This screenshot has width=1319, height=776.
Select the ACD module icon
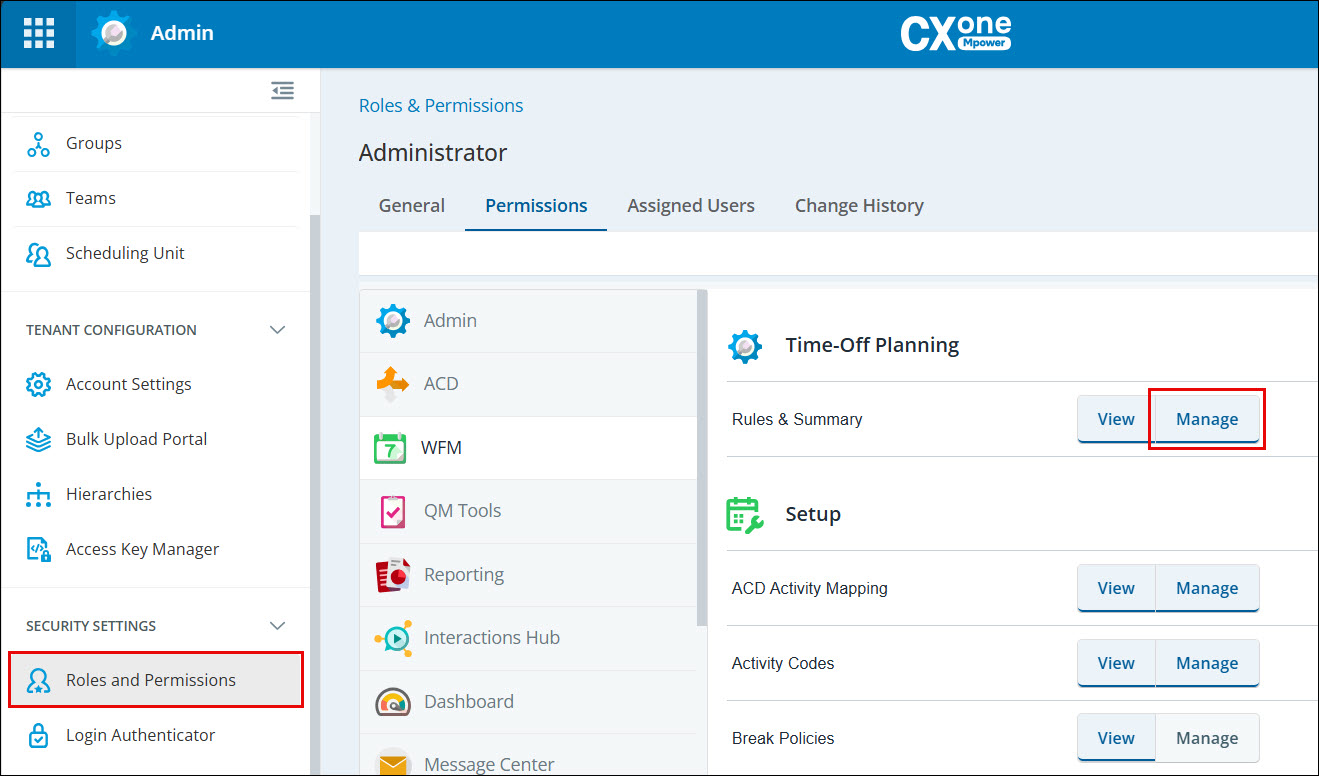coord(393,384)
